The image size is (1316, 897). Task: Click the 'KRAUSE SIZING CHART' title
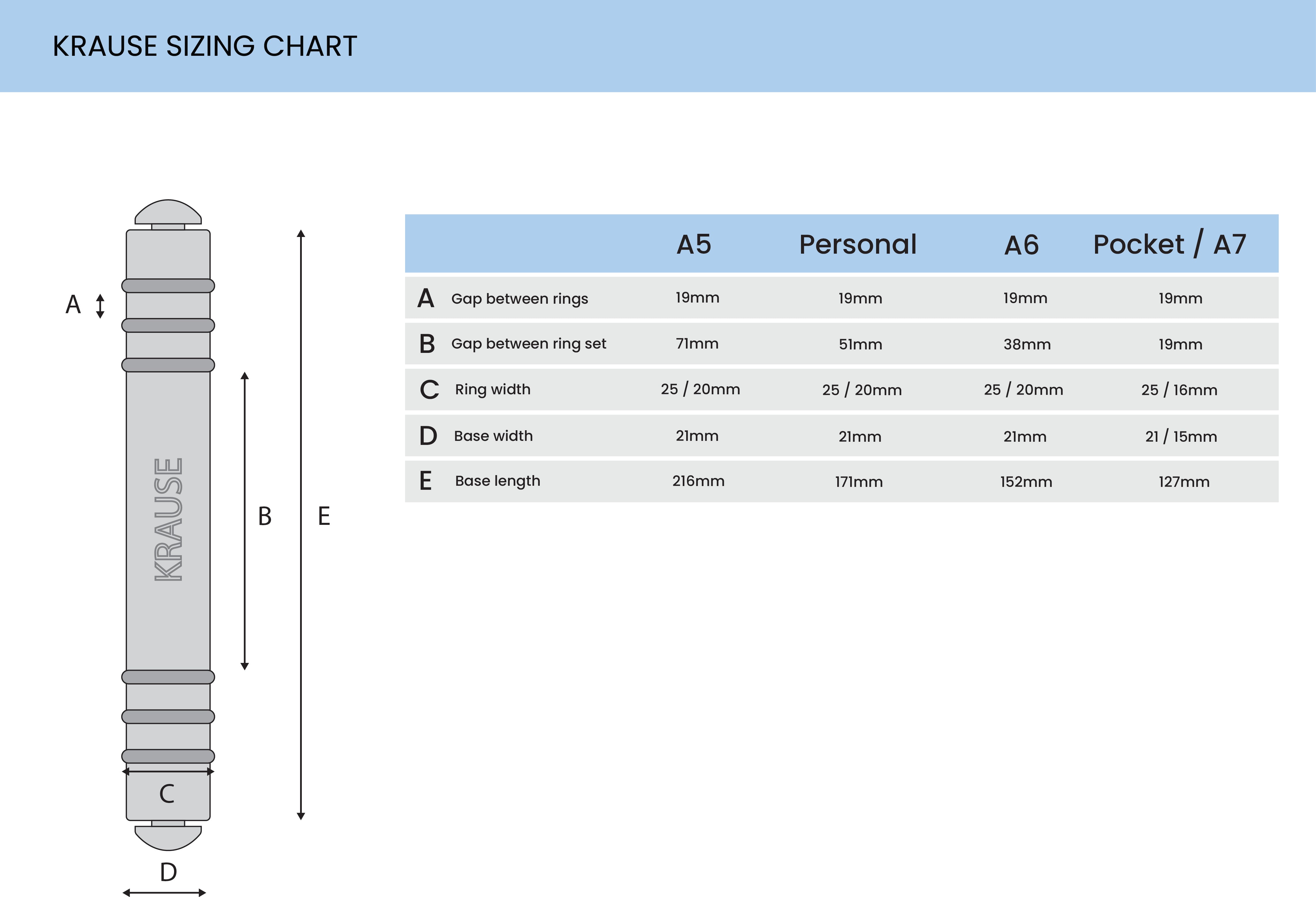205,46
